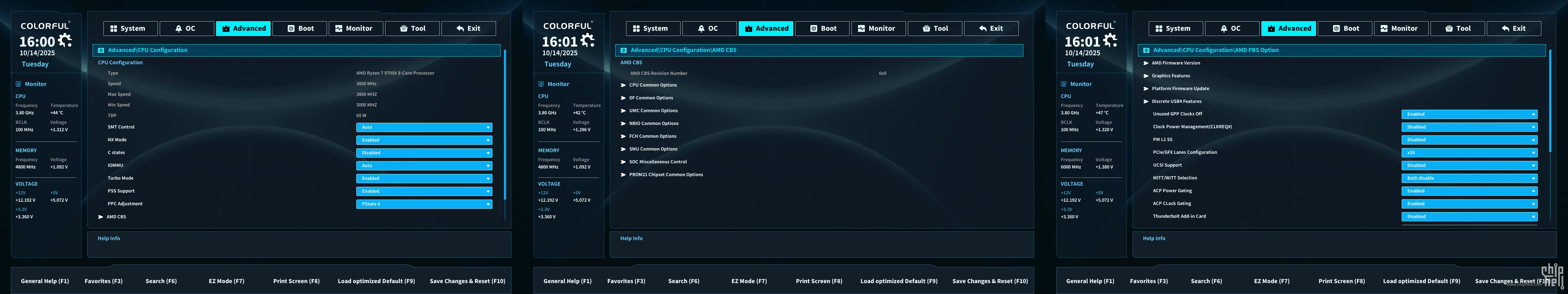Toggle ACP Power Gating Enabled setting
1568x294 pixels.
(x=1469, y=191)
